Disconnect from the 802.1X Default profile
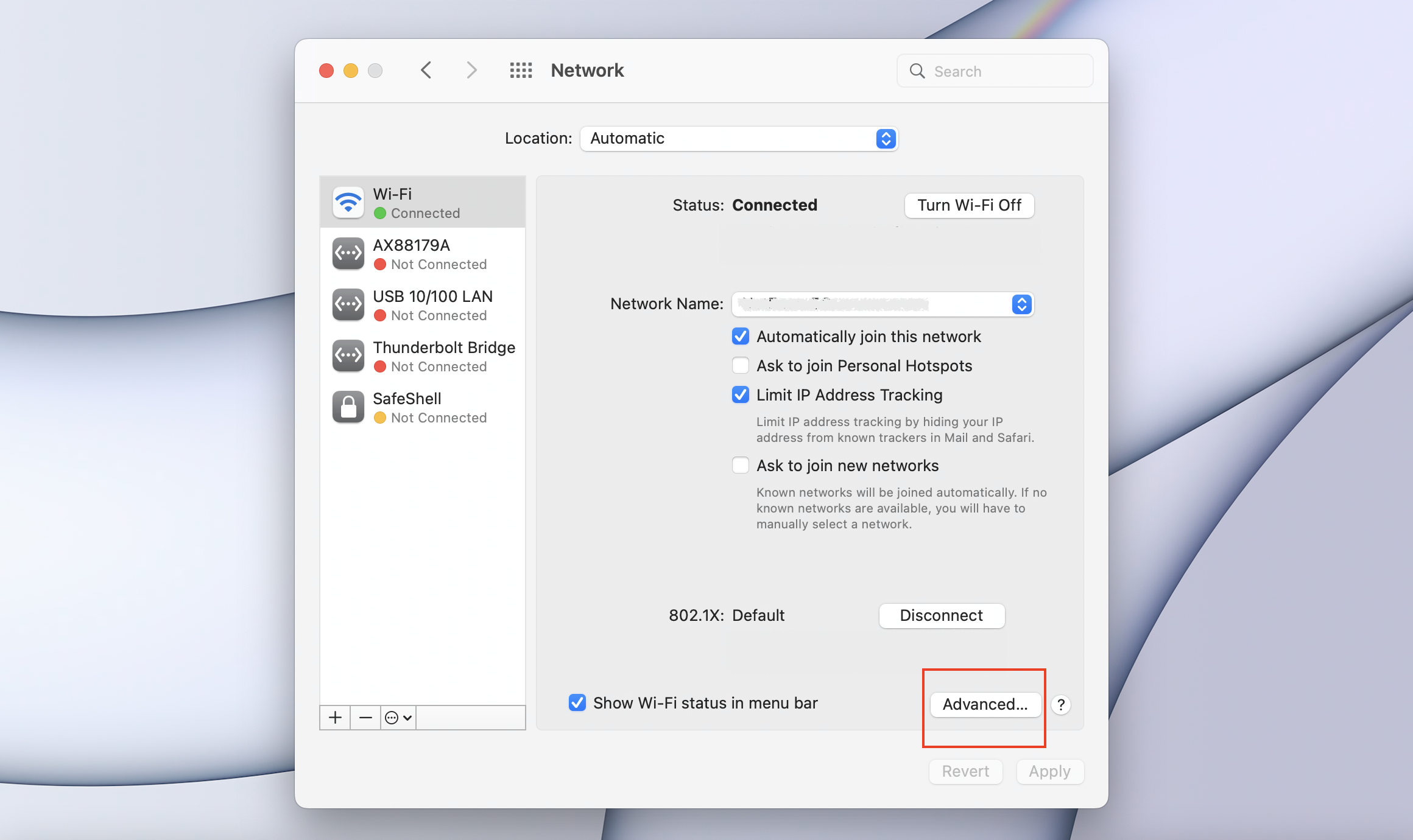Image resolution: width=1413 pixels, height=840 pixels. (941, 615)
